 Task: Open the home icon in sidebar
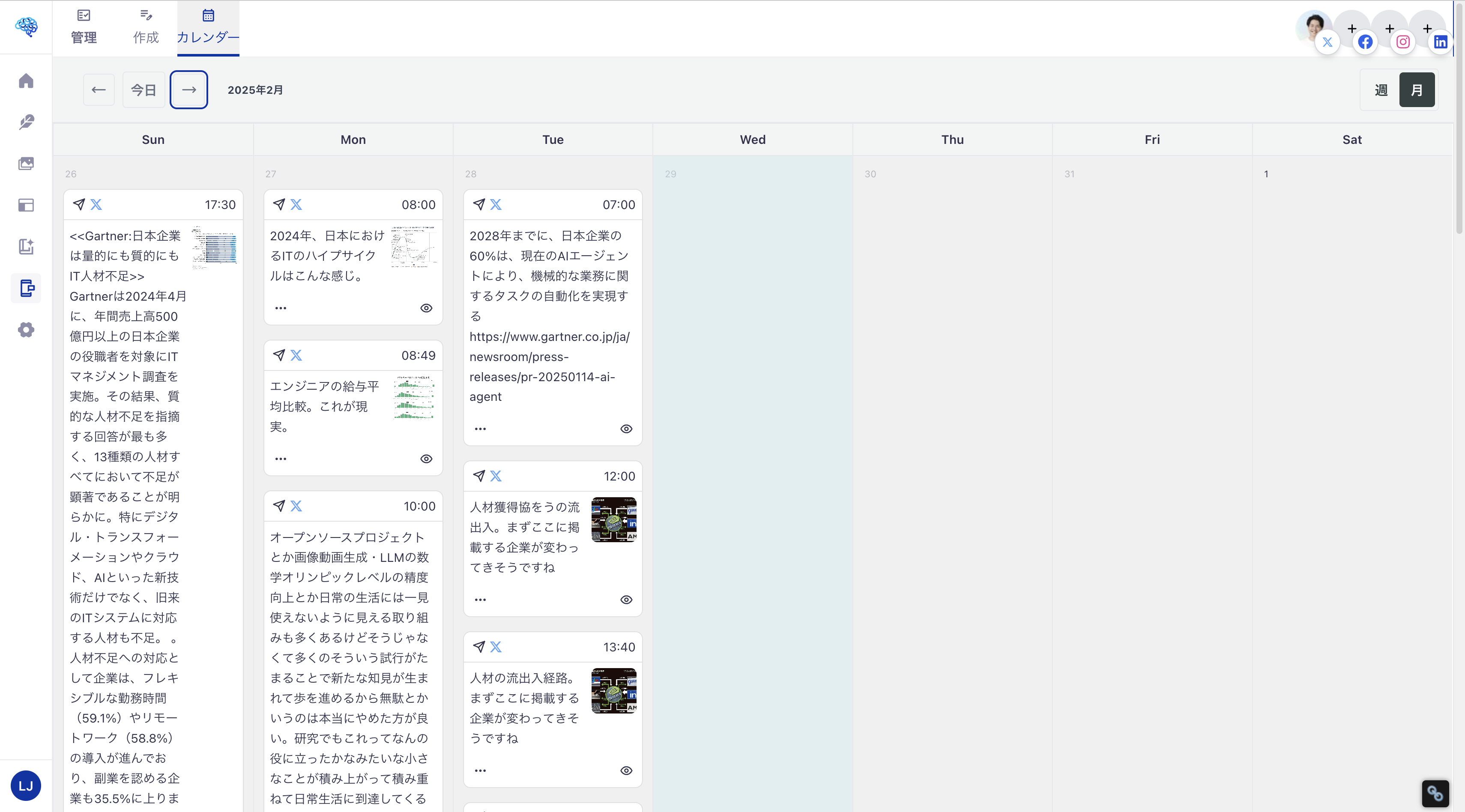click(x=26, y=81)
